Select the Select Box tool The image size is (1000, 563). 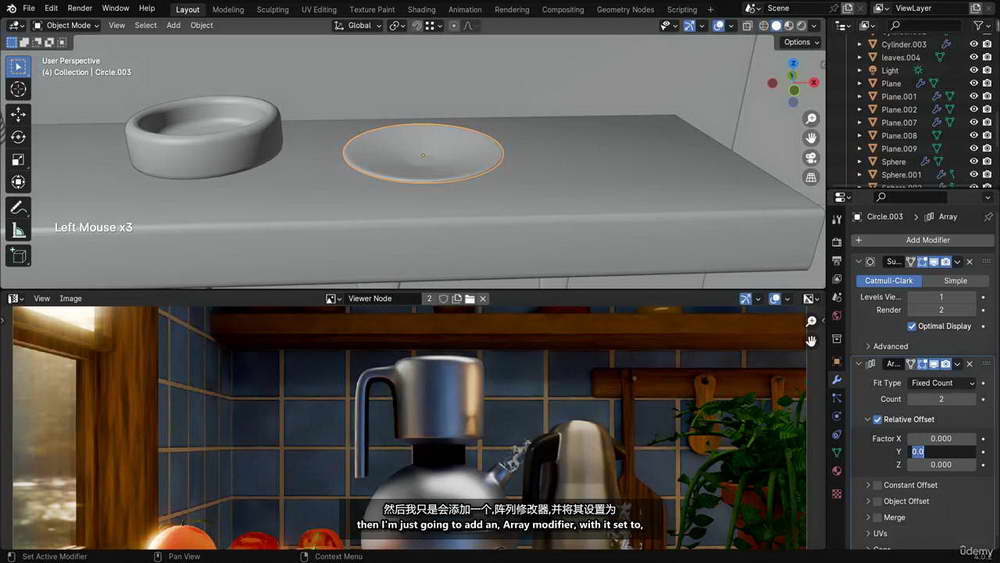point(18,66)
